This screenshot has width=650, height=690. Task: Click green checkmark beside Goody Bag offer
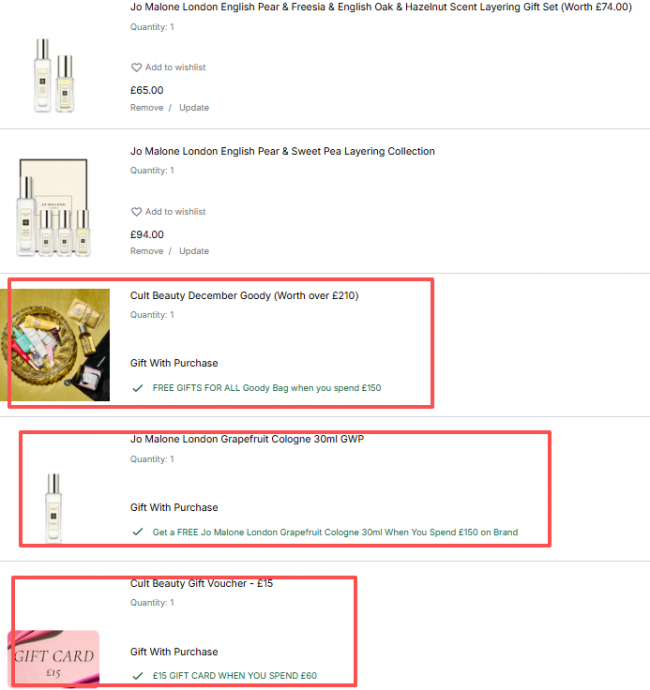(x=138, y=388)
